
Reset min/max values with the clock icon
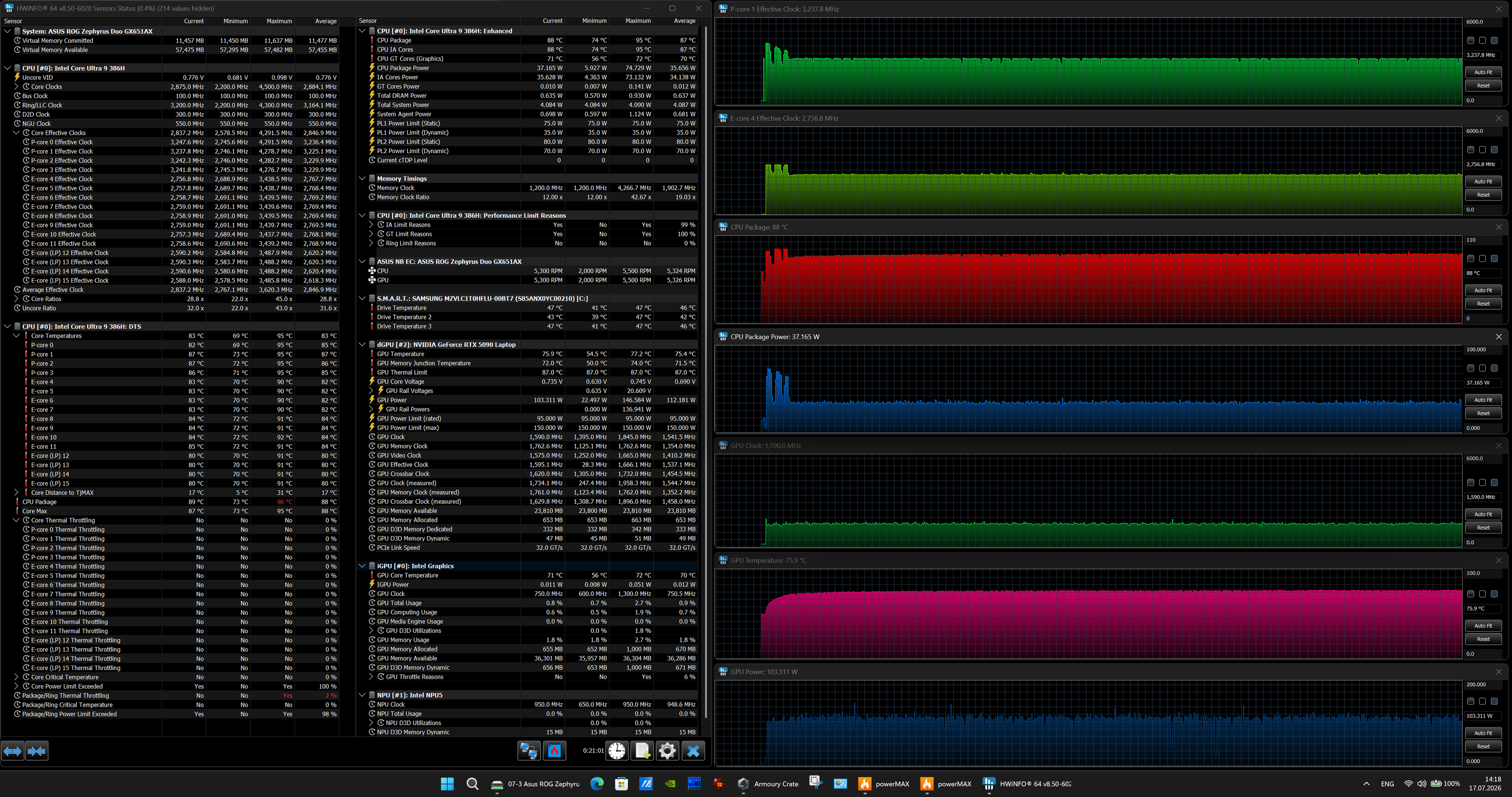pyautogui.click(x=617, y=751)
